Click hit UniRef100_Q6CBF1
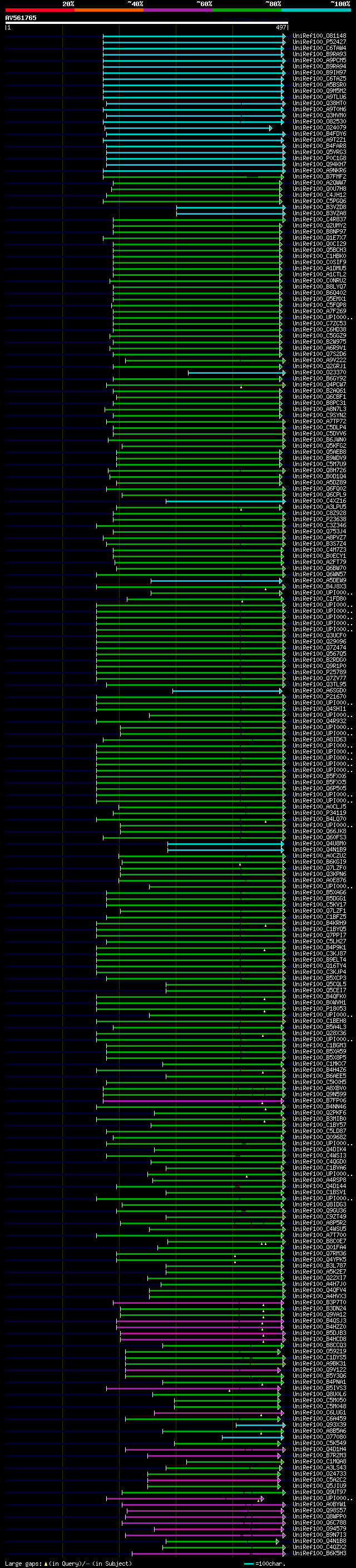This screenshot has height=1568, width=356. point(319,397)
